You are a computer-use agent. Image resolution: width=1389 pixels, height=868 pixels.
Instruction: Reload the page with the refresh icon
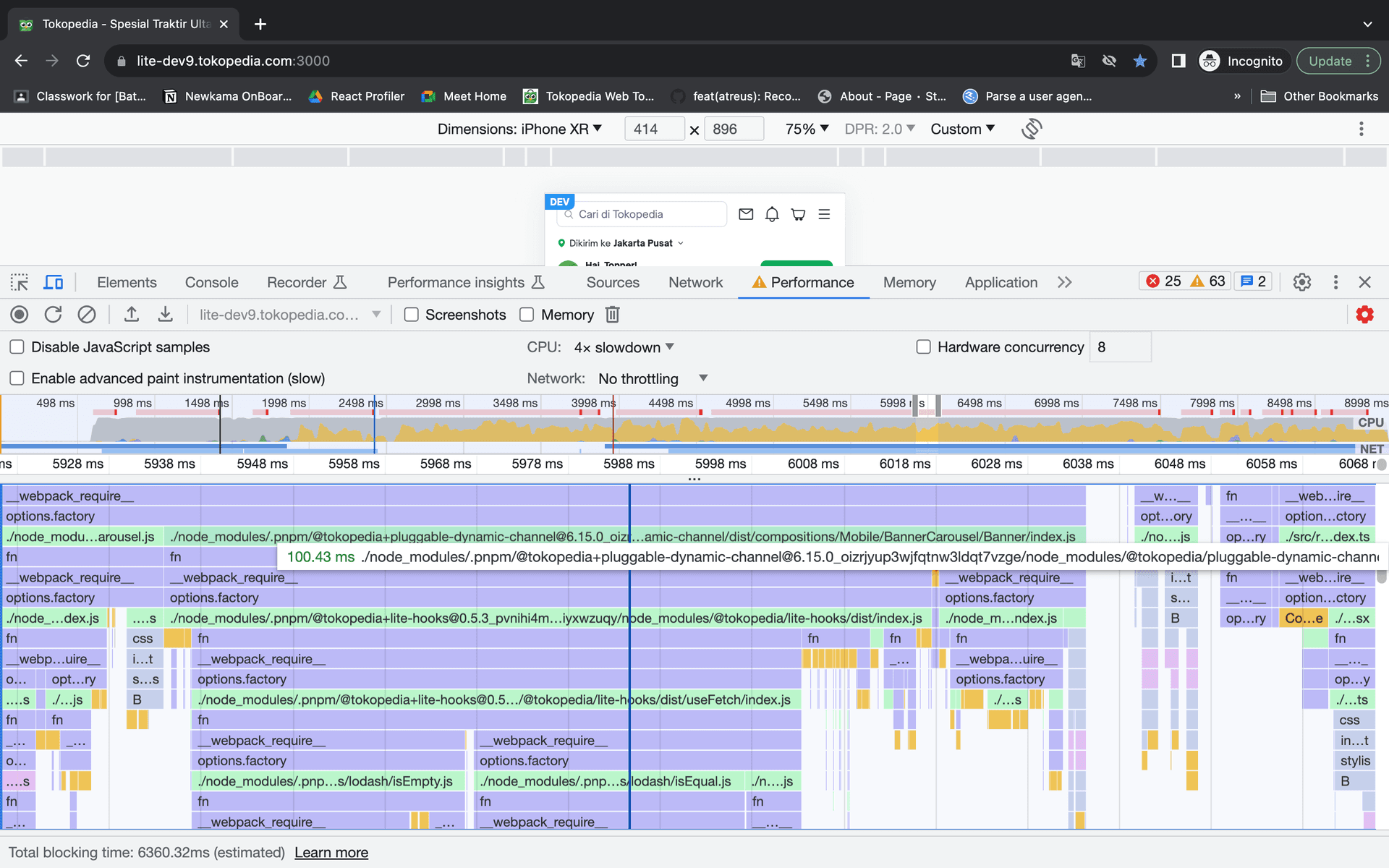[83, 61]
